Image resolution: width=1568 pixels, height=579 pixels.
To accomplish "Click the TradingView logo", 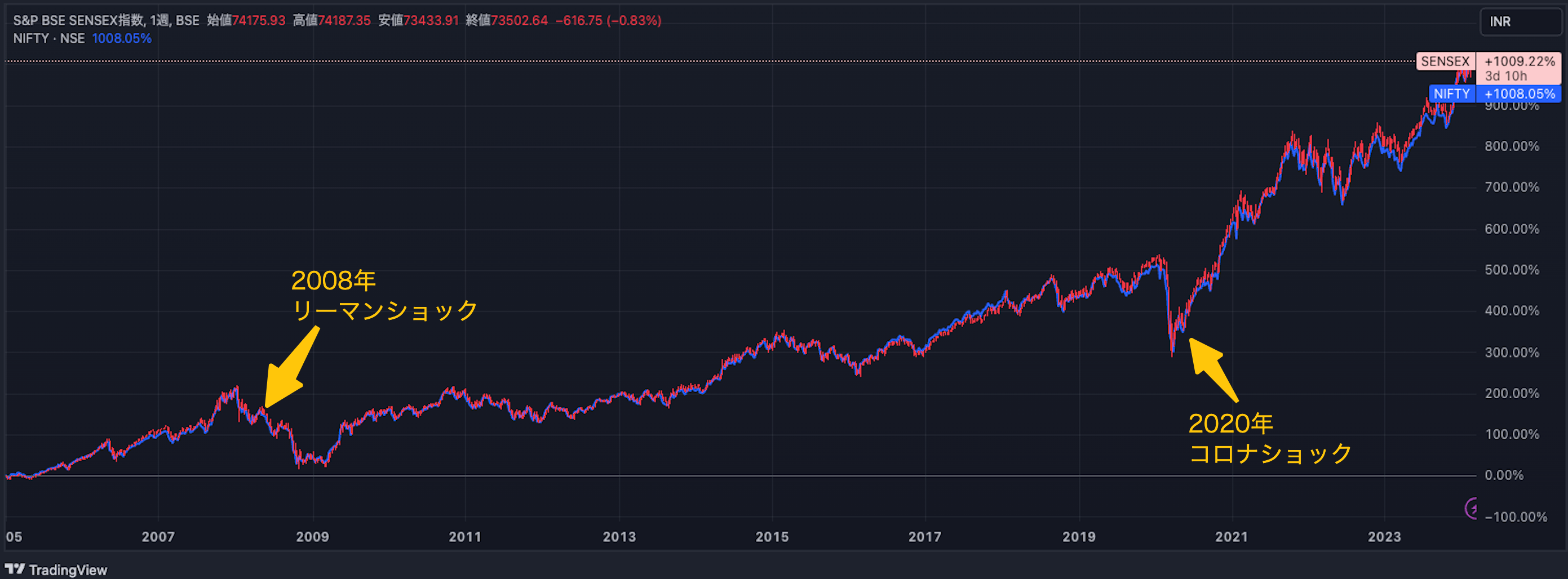I will pos(56,570).
